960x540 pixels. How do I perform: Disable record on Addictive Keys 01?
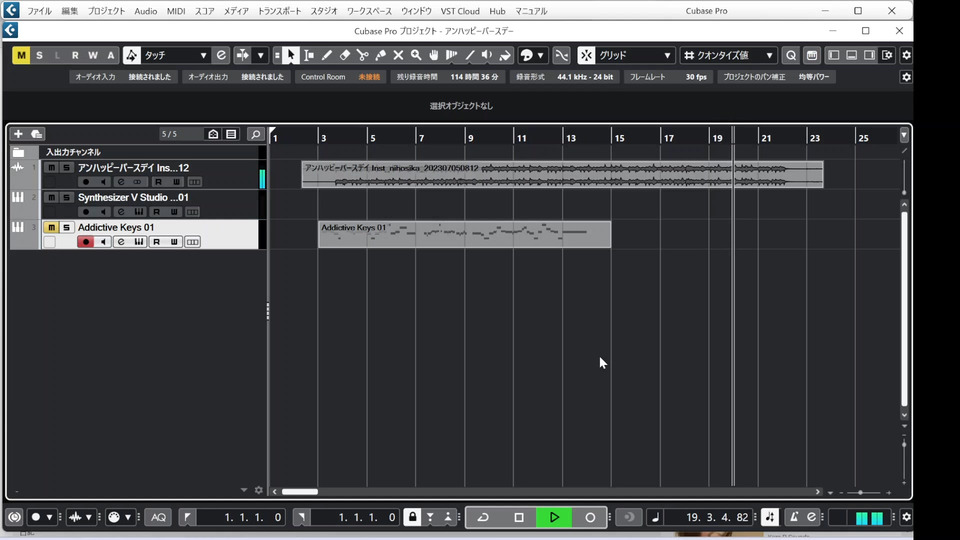coord(86,242)
